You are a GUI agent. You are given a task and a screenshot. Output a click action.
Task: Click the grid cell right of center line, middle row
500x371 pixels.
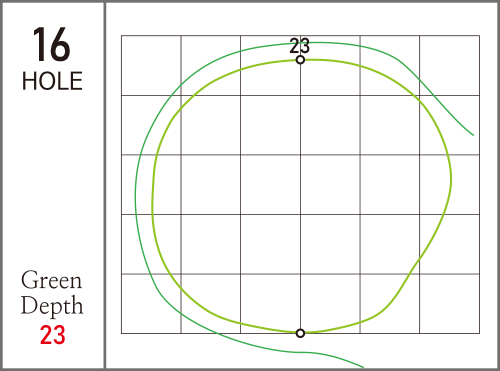(330, 184)
